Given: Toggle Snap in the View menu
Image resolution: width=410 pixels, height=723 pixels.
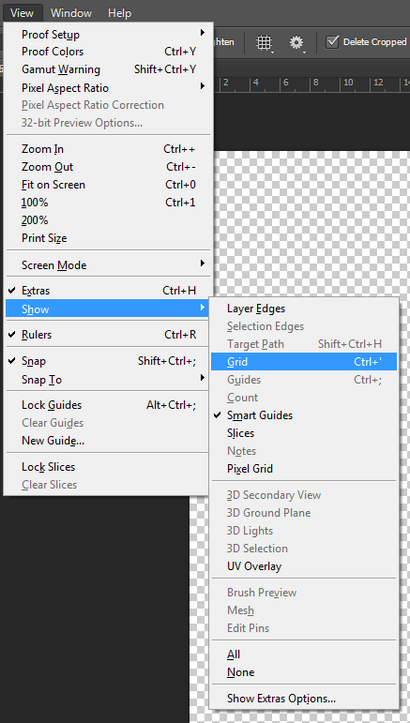Looking at the screenshot, I should point(108,361).
